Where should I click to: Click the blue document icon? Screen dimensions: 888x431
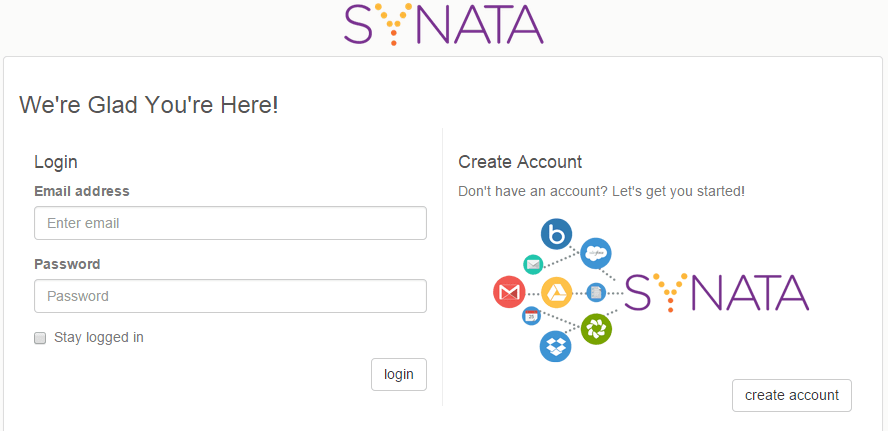(x=596, y=292)
